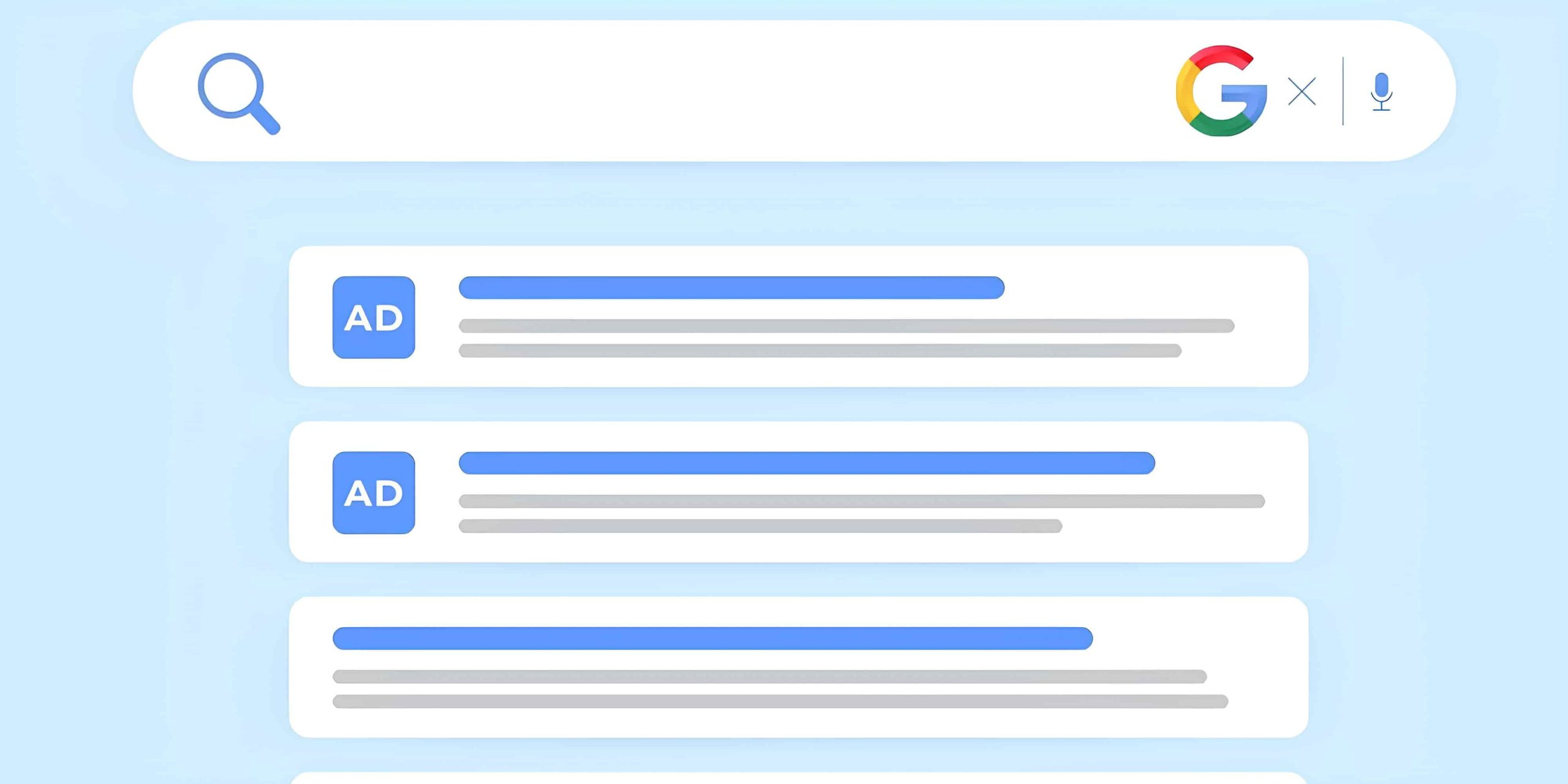1568x784 pixels.
Task: Click third result's lower gray description line
Action: 780,702
